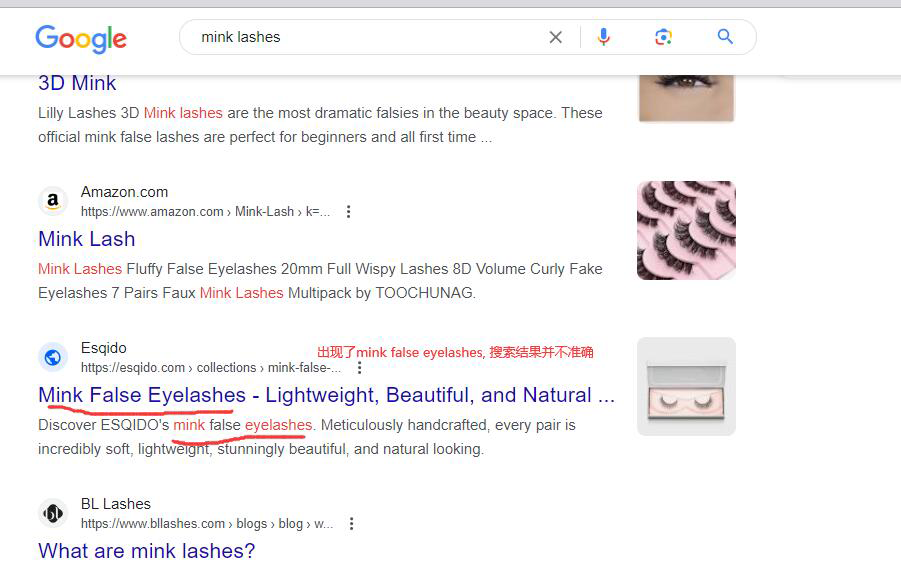Screen dimensions: 901x572
Task: Click the Esqido site name
Action: point(103,348)
